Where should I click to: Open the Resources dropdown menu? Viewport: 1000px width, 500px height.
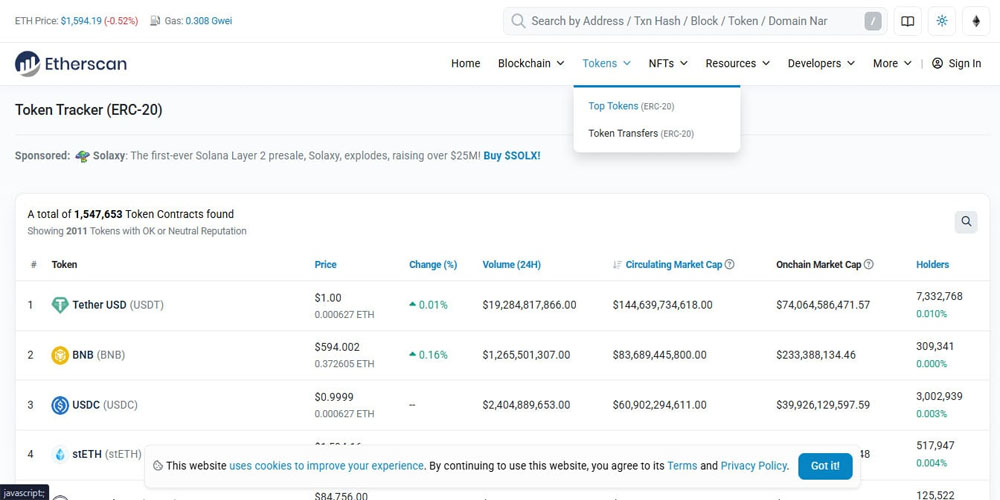click(x=737, y=63)
